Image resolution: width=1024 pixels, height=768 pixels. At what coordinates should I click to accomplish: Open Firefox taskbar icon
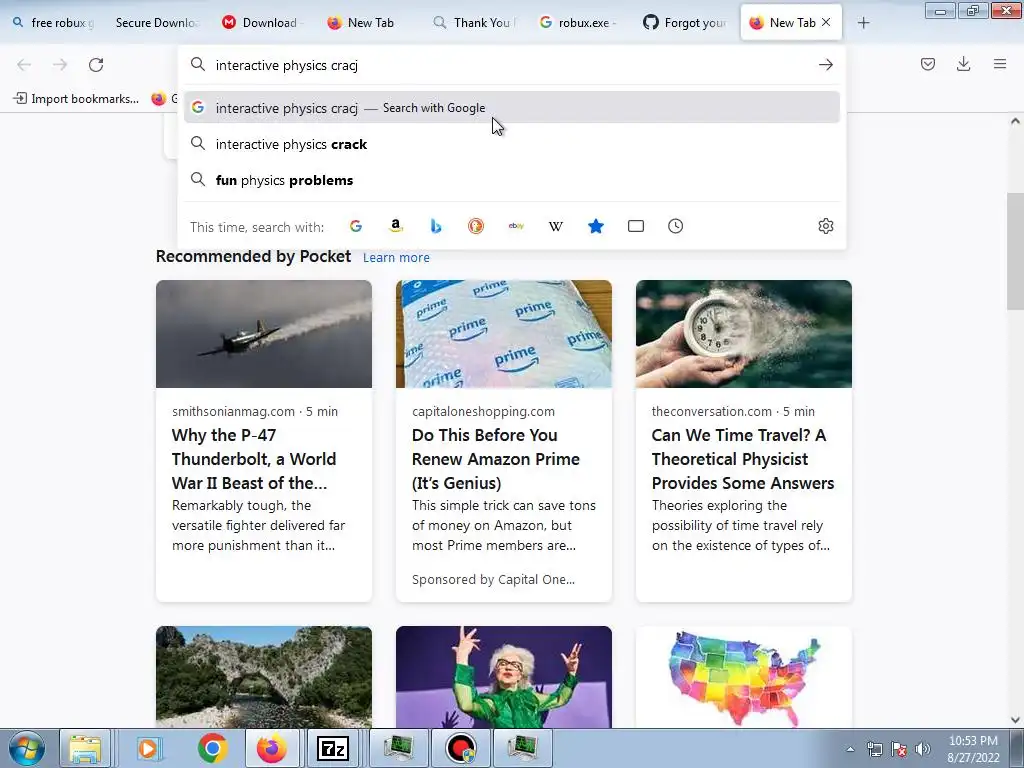pos(272,748)
